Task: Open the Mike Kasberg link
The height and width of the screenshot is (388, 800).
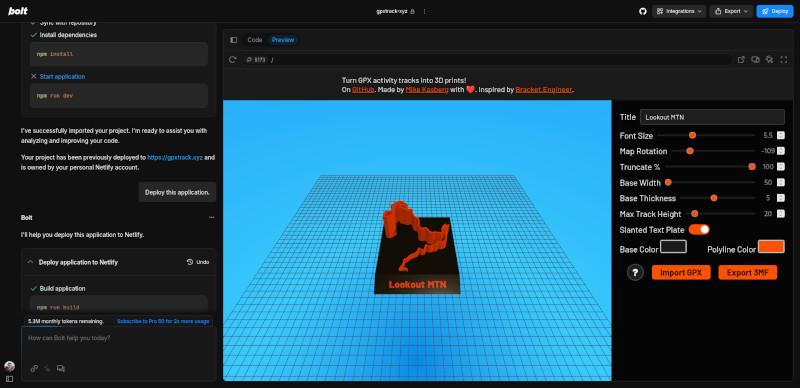Action: [427, 90]
